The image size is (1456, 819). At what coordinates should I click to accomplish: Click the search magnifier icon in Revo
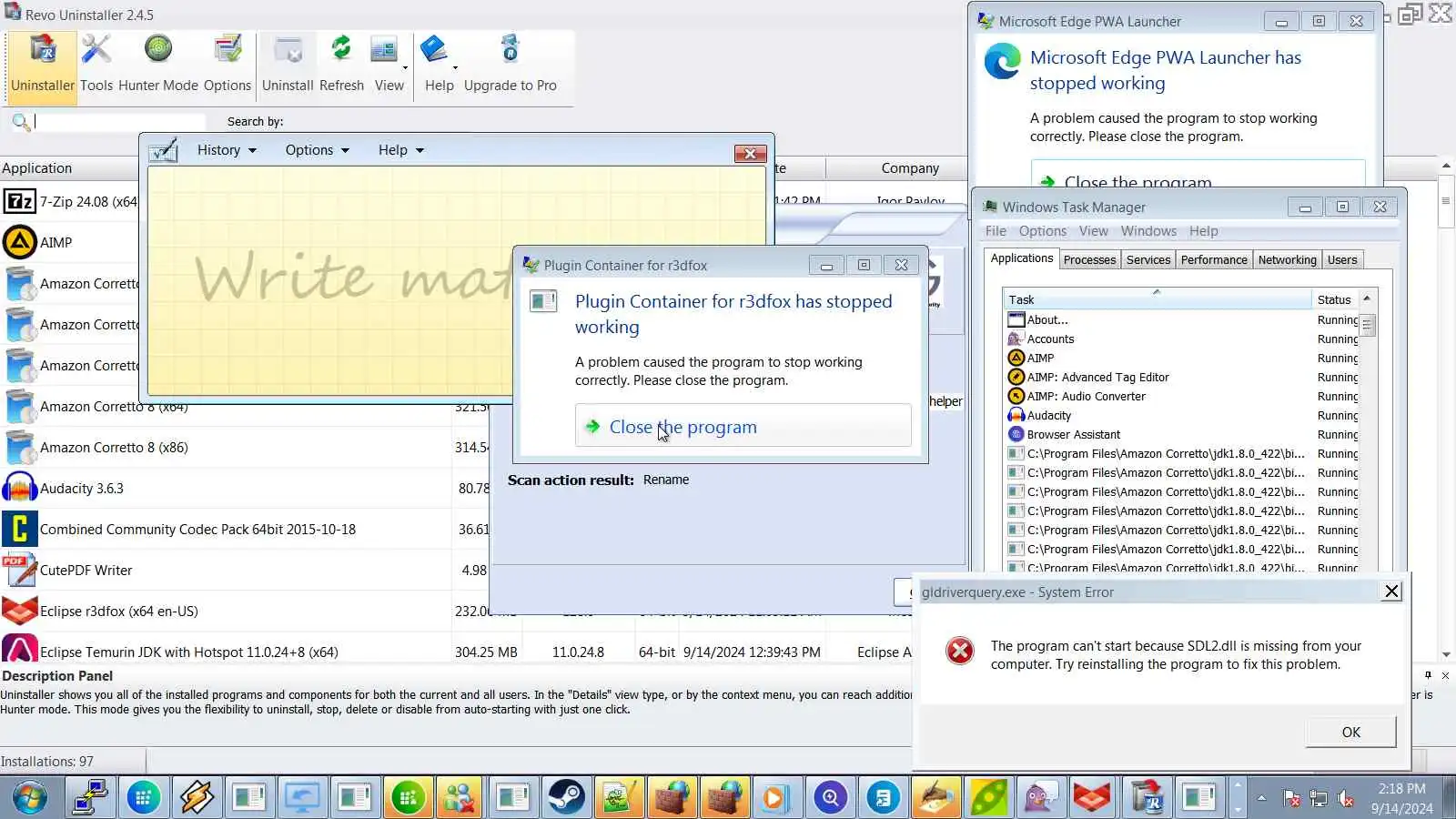coord(21,122)
